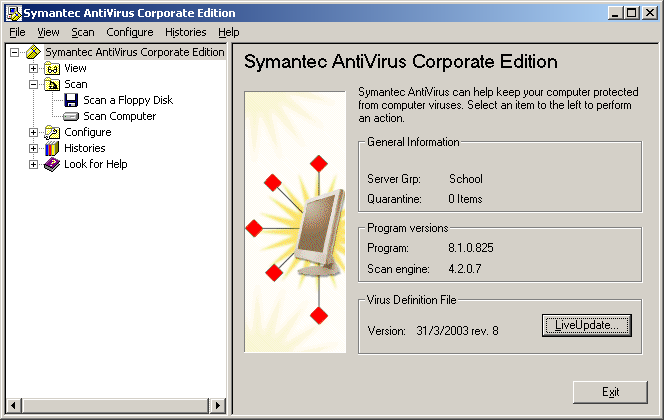
Task: Click the hard drive icon for Scan Computer
Action: pyautogui.click(x=71, y=116)
